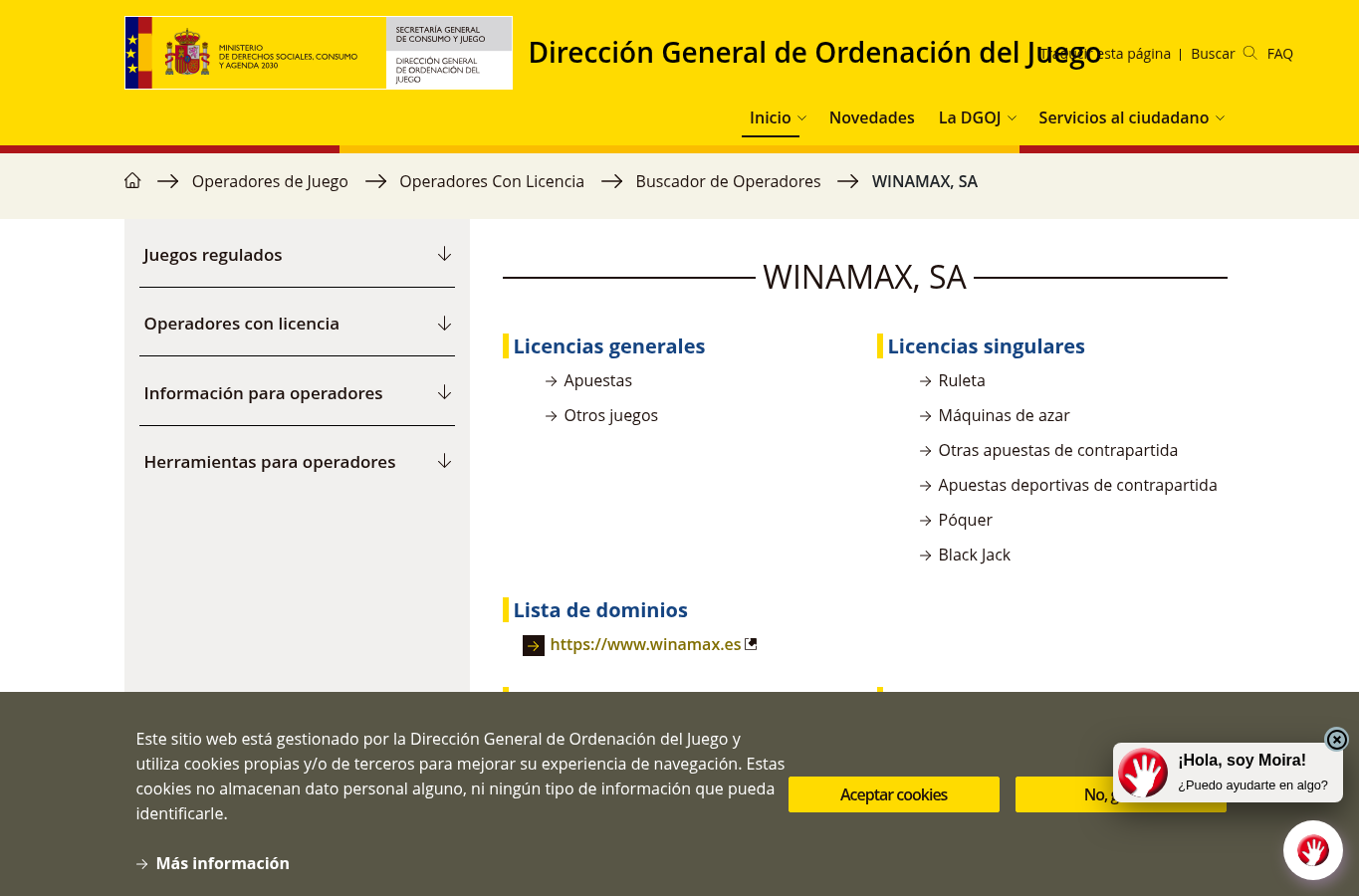Open the Otros juegos general license
The width and height of the screenshot is (1359, 896).
610,415
